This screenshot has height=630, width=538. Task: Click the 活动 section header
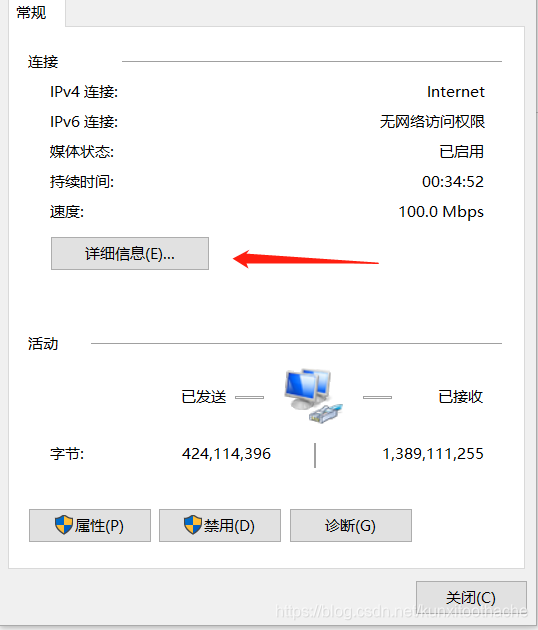[x=43, y=344]
